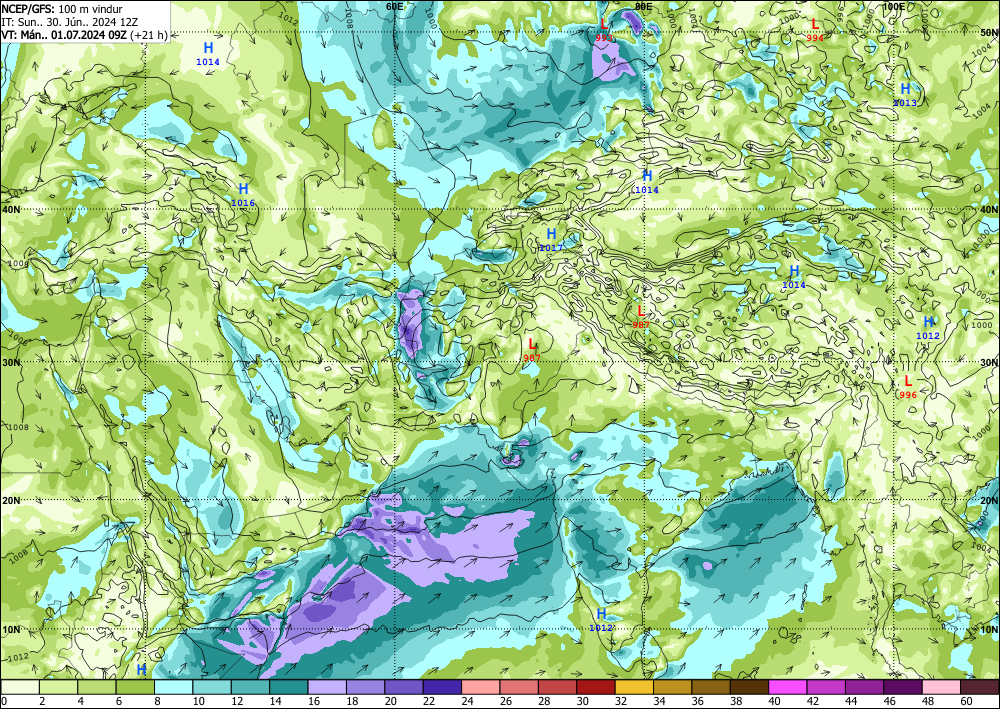Viewport: 1000px width, 709px height.
Task: Choose the teal 12–14 legend swatch
Action: (x=251, y=687)
